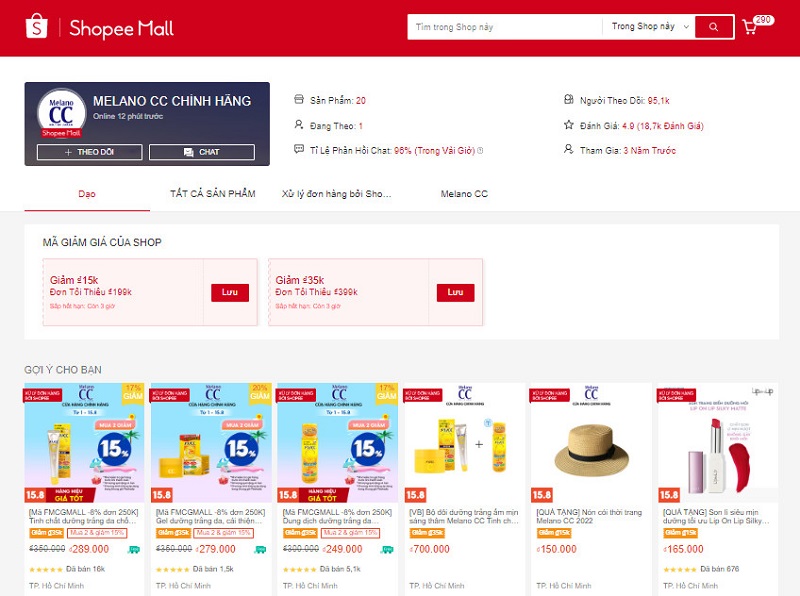Screen dimensions: 800x596
Task: Open the shopping cart icon
Action: 750,27
